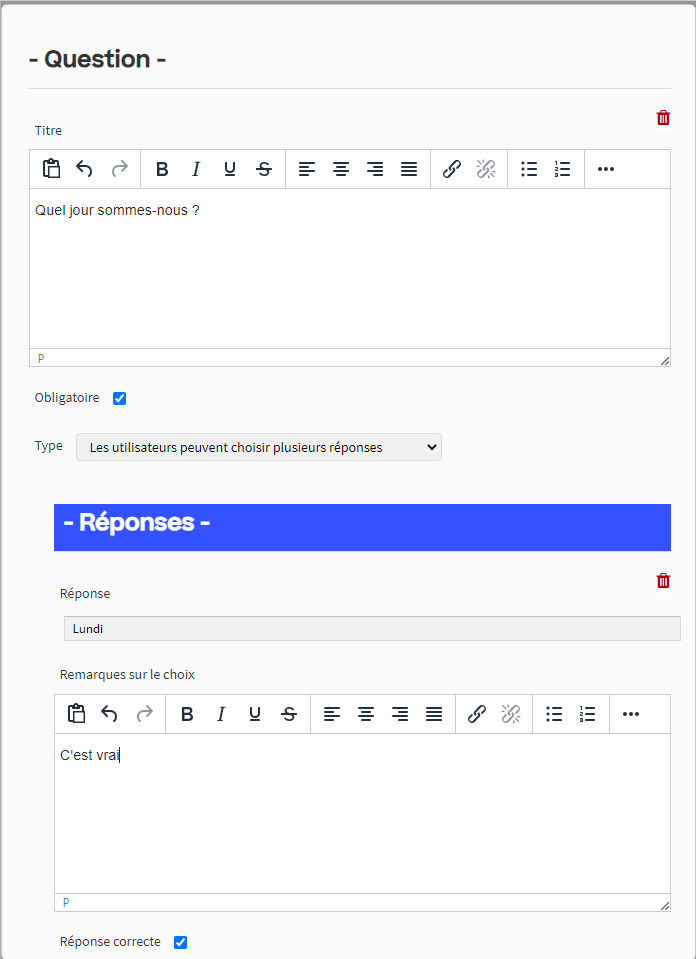
Task: Click Italic in the Titre editor toolbar
Action: [x=196, y=169]
